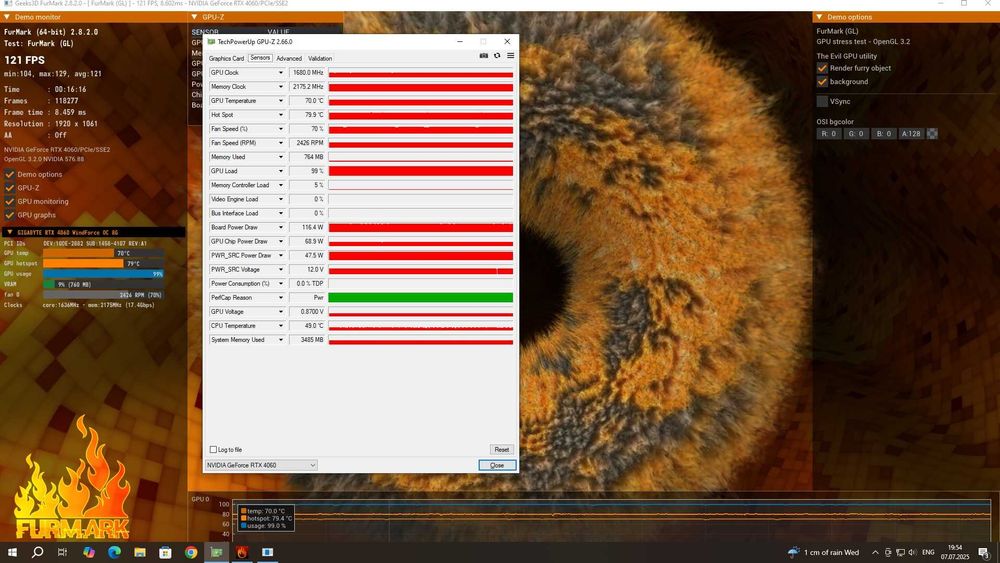This screenshot has width=1000, height=563.
Task: Click the green PerfCap Reason graph
Action: pos(421,298)
